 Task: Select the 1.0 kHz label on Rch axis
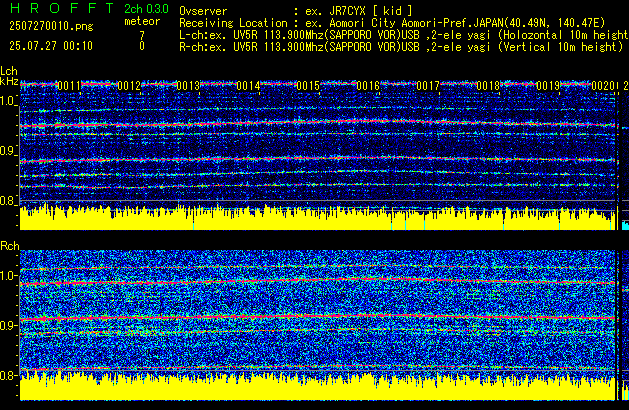pyautogui.click(x=8, y=276)
